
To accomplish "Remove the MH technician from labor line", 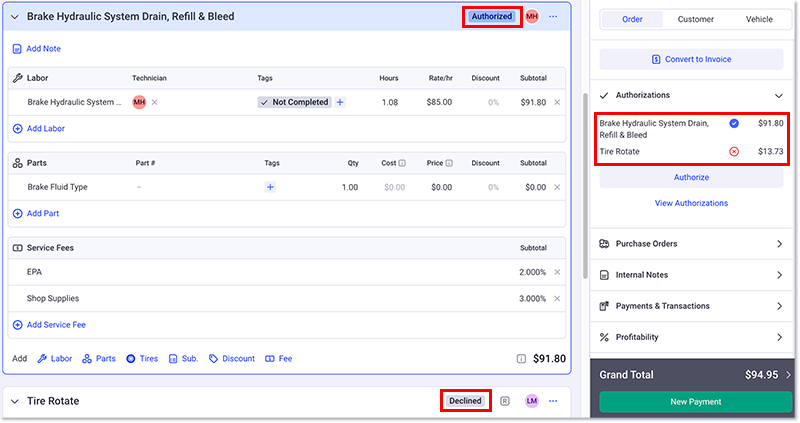I will [x=154, y=102].
